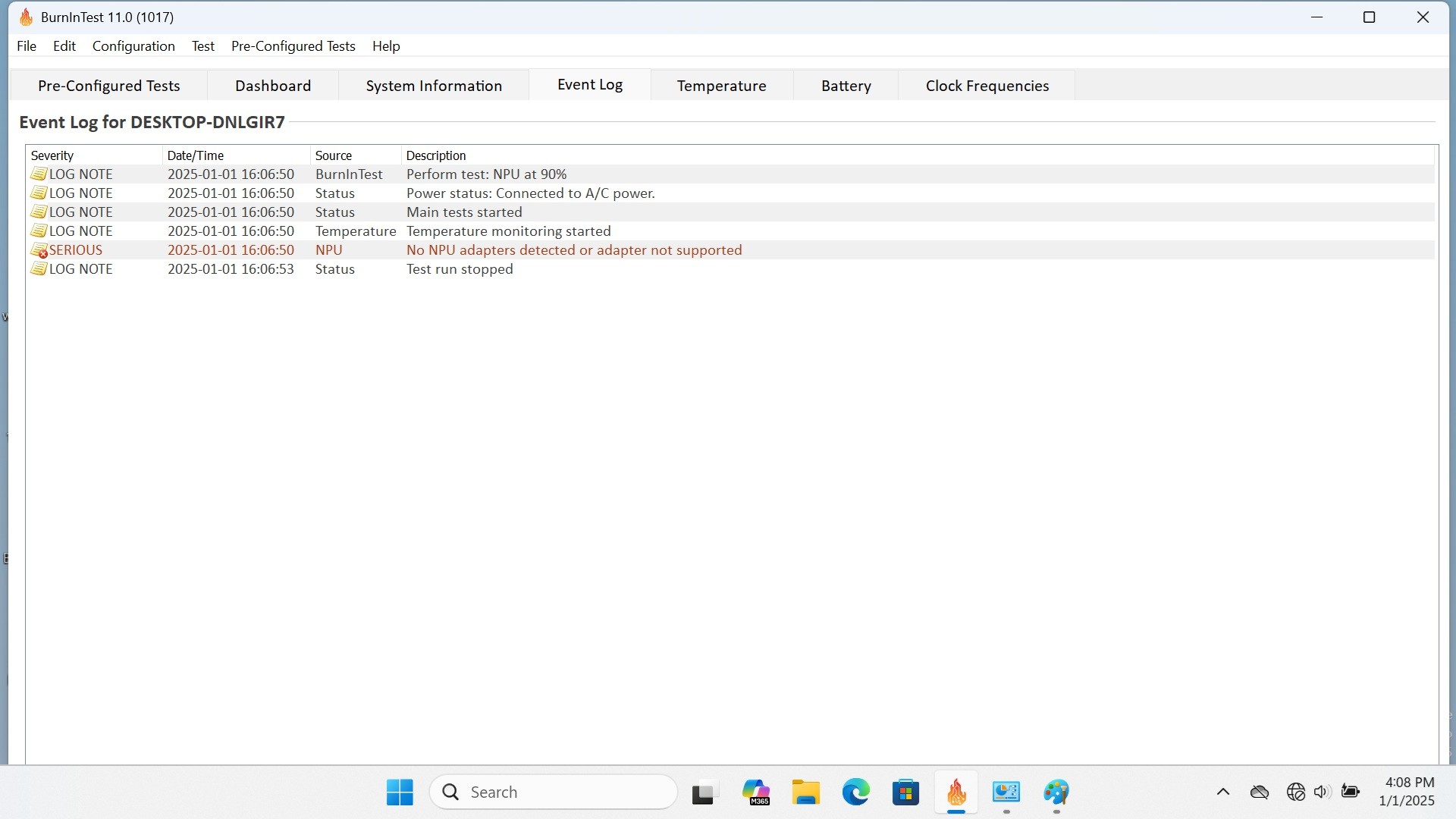The height and width of the screenshot is (819, 1456).
Task: Click the log note icon for Power status row
Action: 39,193
